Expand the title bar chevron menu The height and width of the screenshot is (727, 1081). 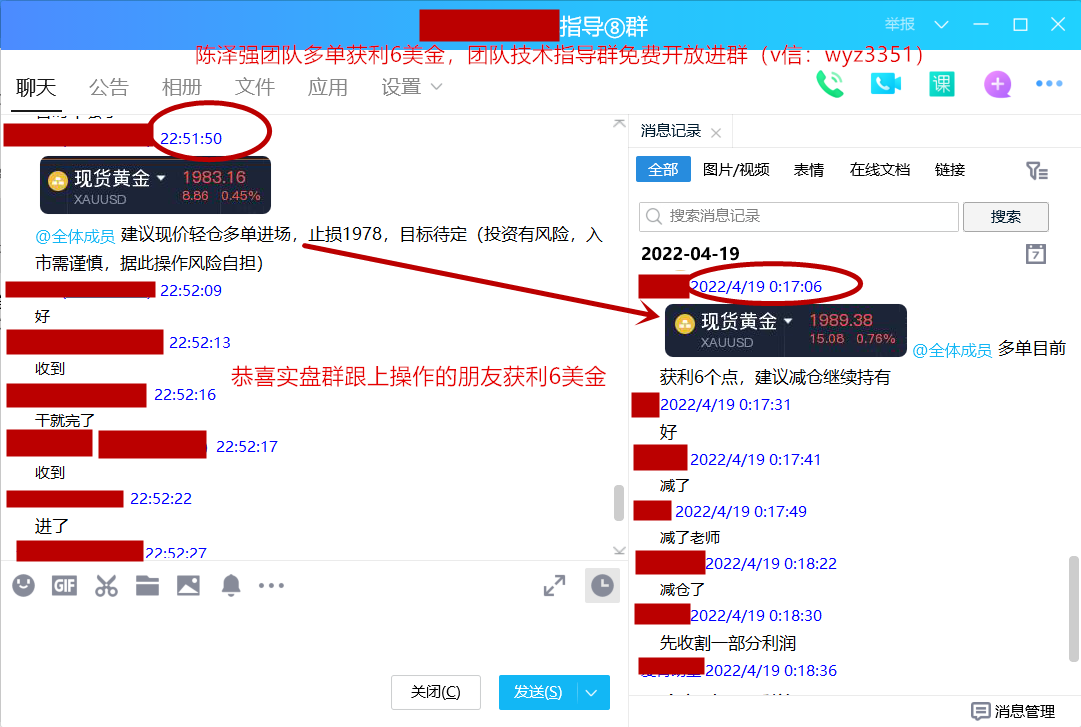point(941,25)
